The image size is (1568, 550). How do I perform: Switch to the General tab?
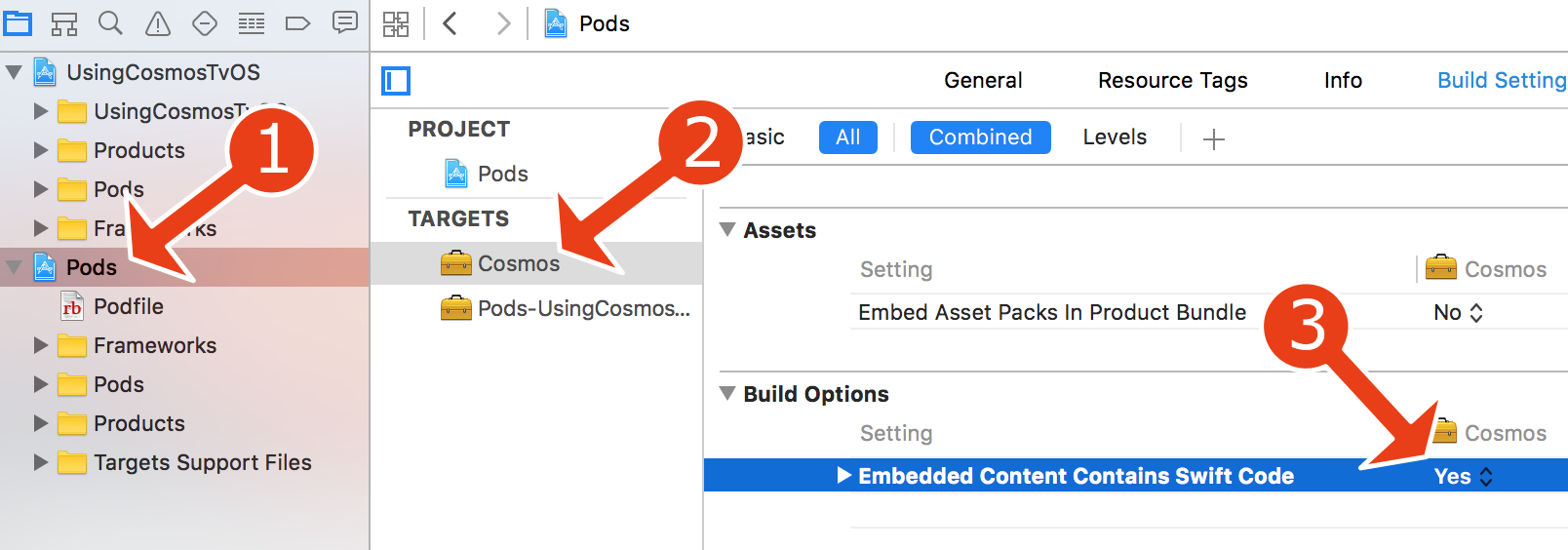point(983,81)
